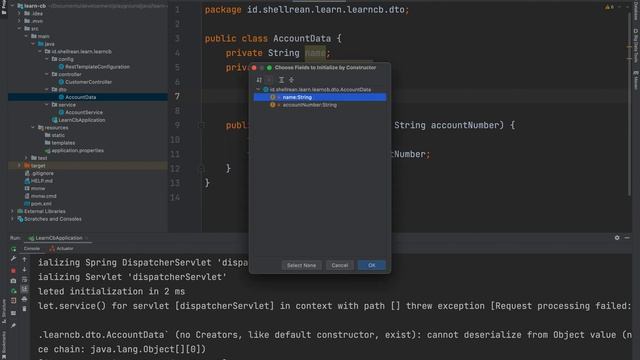Open the Bookmarks tool window tab
The width and height of the screenshot is (640, 360).
tap(4, 346)
